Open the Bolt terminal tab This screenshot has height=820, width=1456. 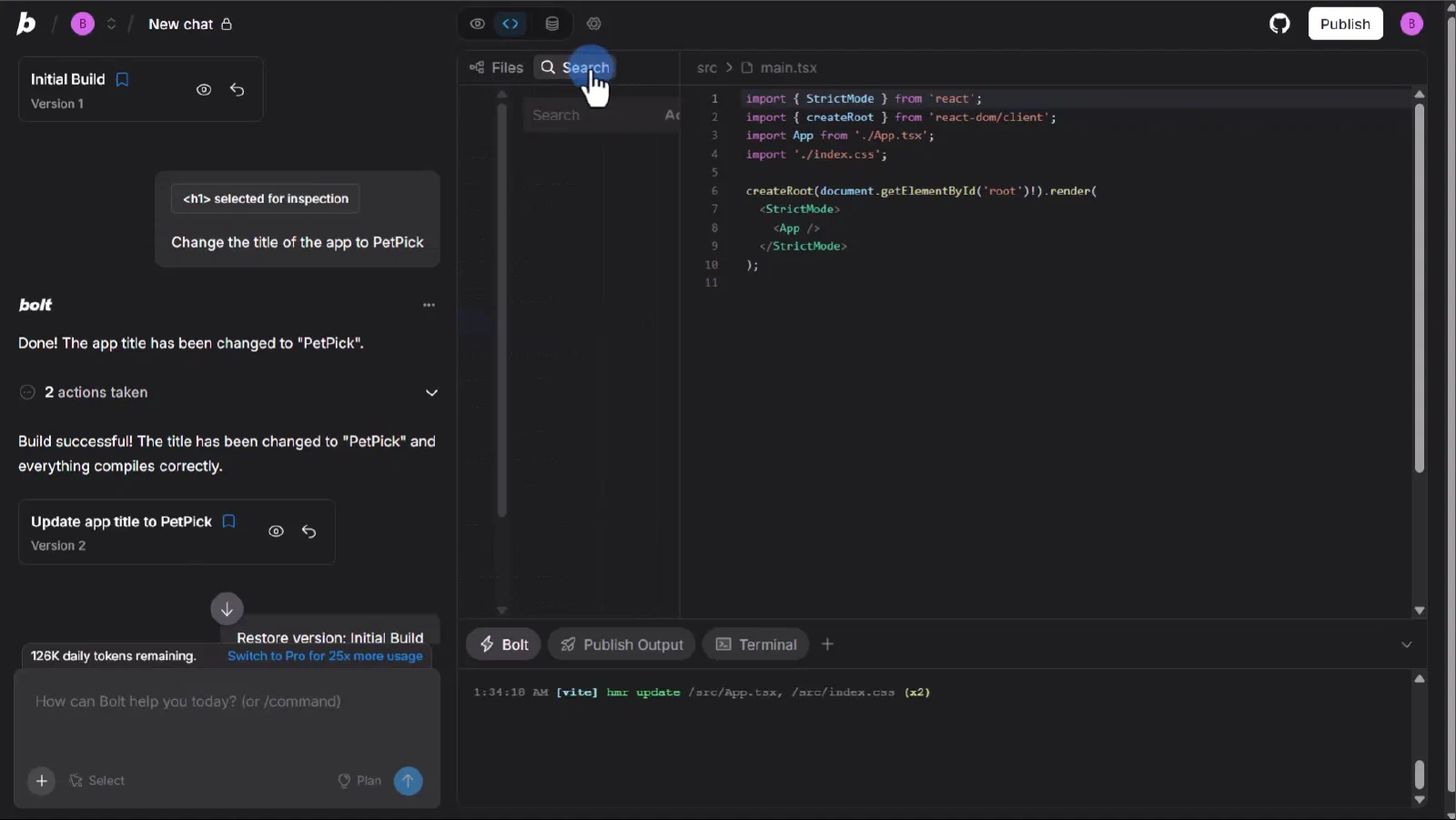[503, 644]
